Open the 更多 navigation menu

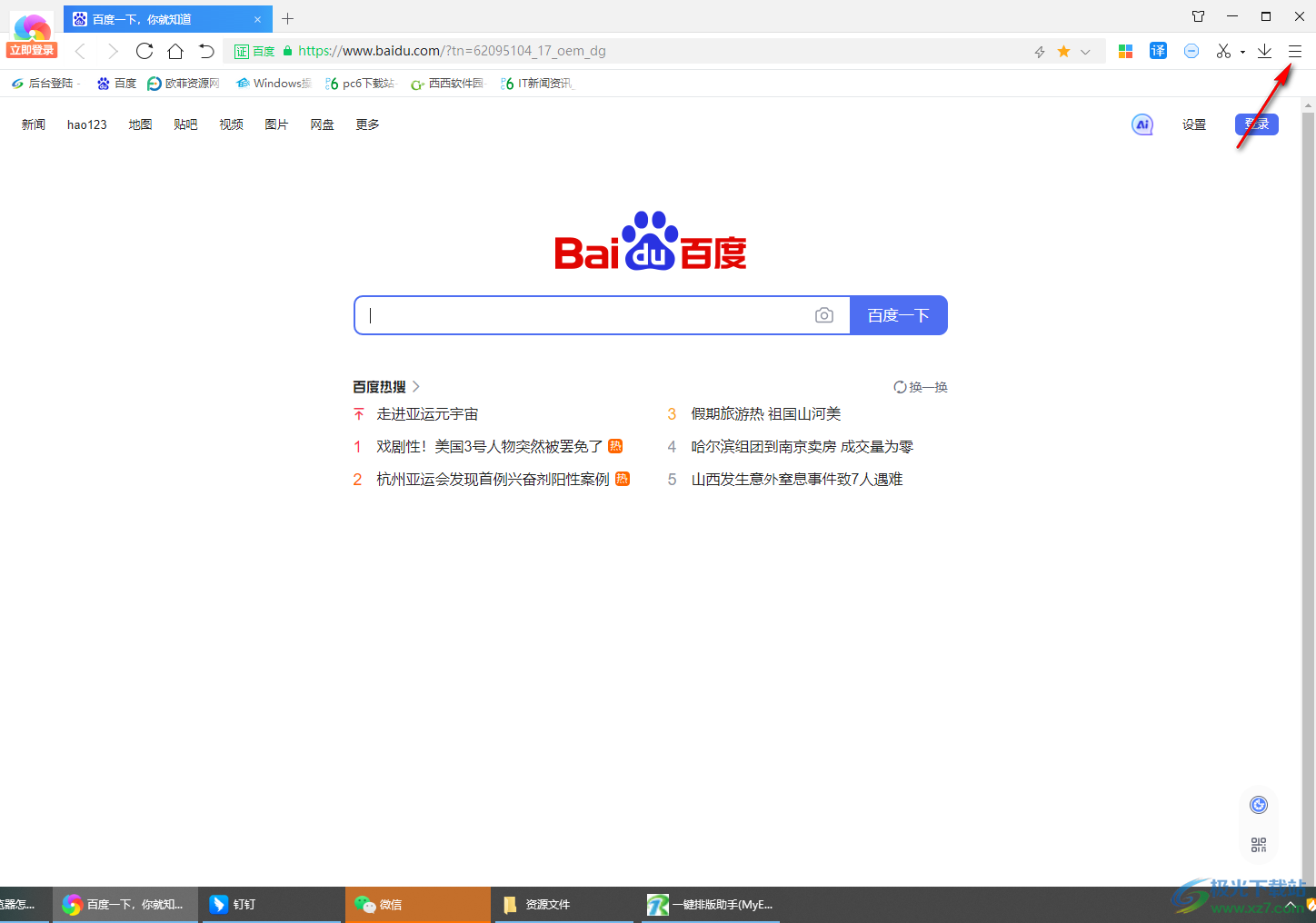[367, 124]
